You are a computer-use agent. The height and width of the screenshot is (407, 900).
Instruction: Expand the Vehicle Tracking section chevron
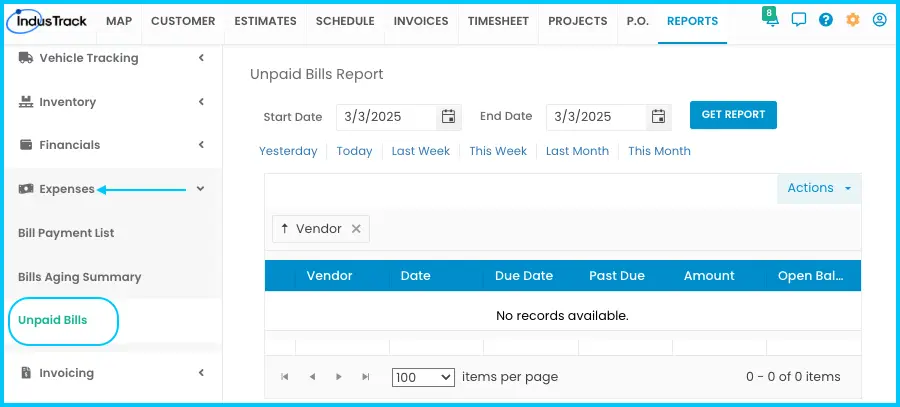[x=201, y=58]
